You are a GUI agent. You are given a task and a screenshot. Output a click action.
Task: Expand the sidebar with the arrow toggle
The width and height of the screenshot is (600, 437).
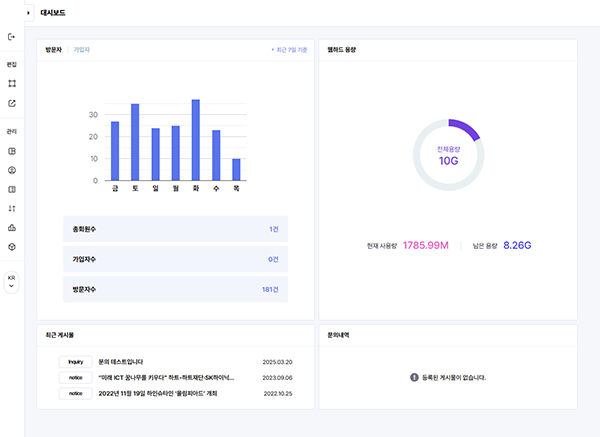click(x=28, y=13)
